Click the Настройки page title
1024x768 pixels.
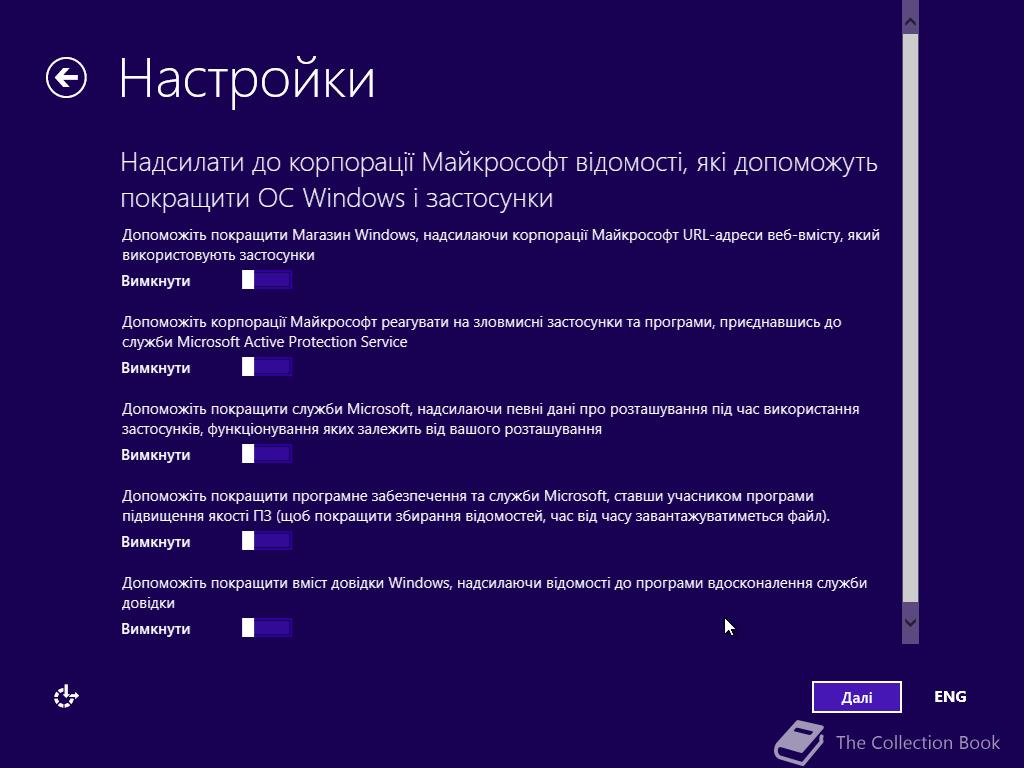pyautogui.click(x=247, y=79)
